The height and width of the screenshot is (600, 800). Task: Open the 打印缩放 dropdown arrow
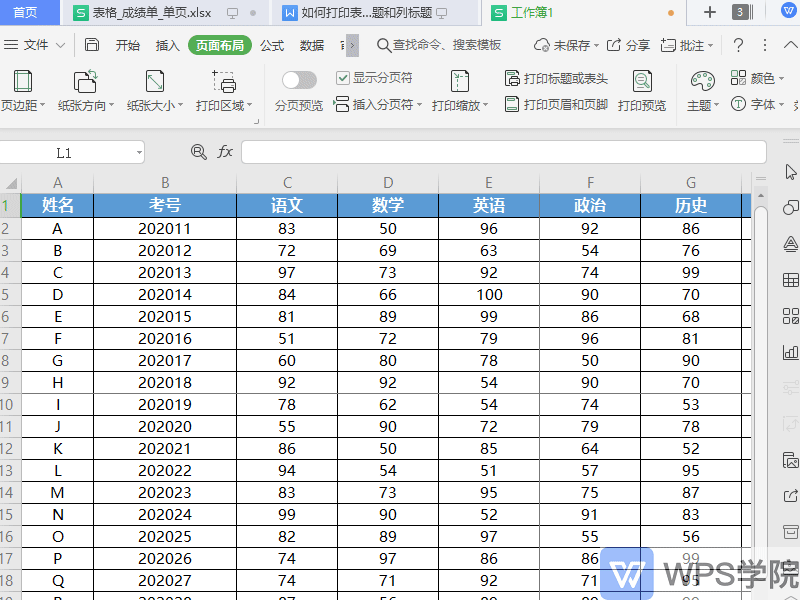[x=485, y=105]
